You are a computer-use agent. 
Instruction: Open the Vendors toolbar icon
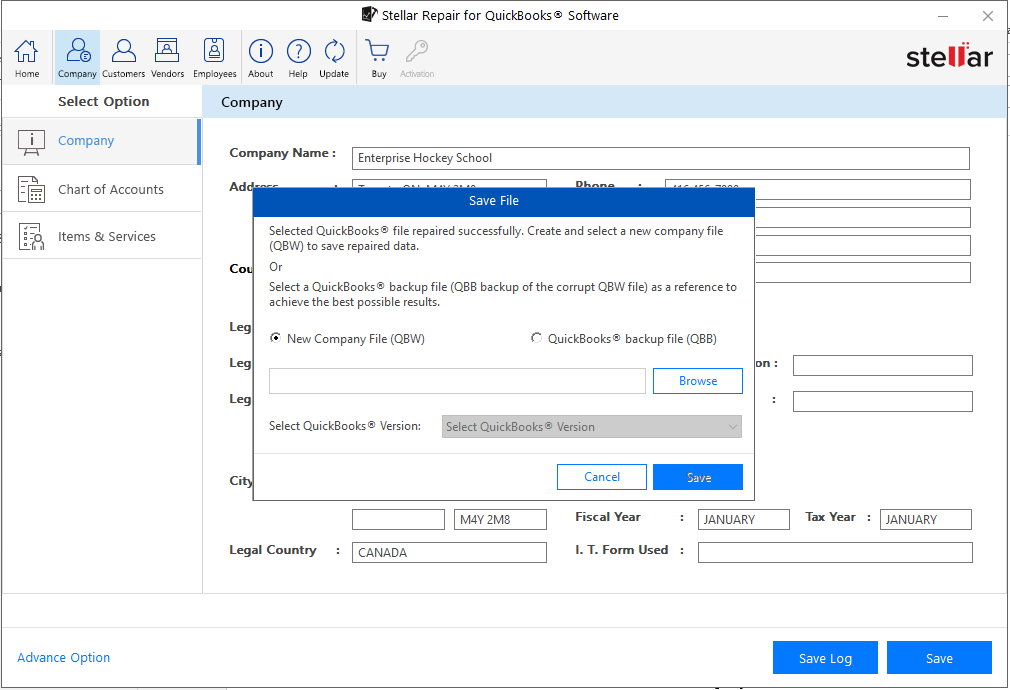(x=167, y=58)
